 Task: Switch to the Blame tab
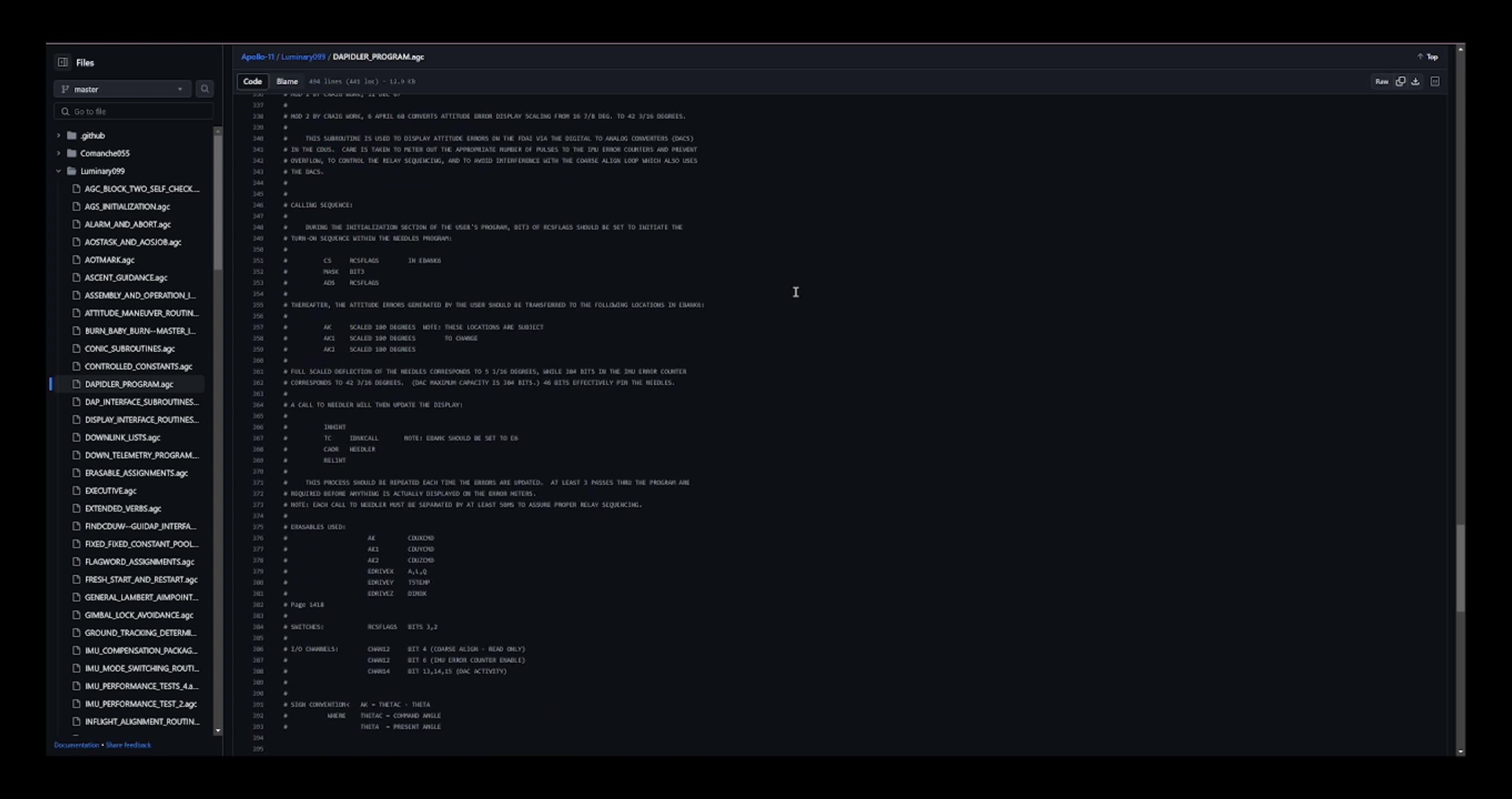[287, 82]
